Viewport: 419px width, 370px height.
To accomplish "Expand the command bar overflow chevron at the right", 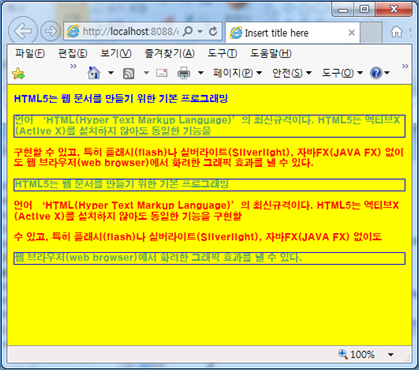I will [x=405, y=66].
